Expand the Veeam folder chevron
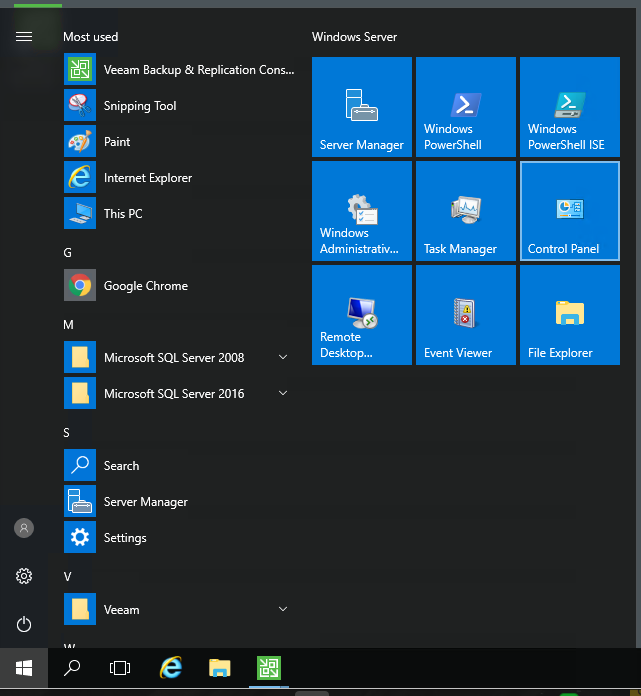641x696 pixels. 283,609
